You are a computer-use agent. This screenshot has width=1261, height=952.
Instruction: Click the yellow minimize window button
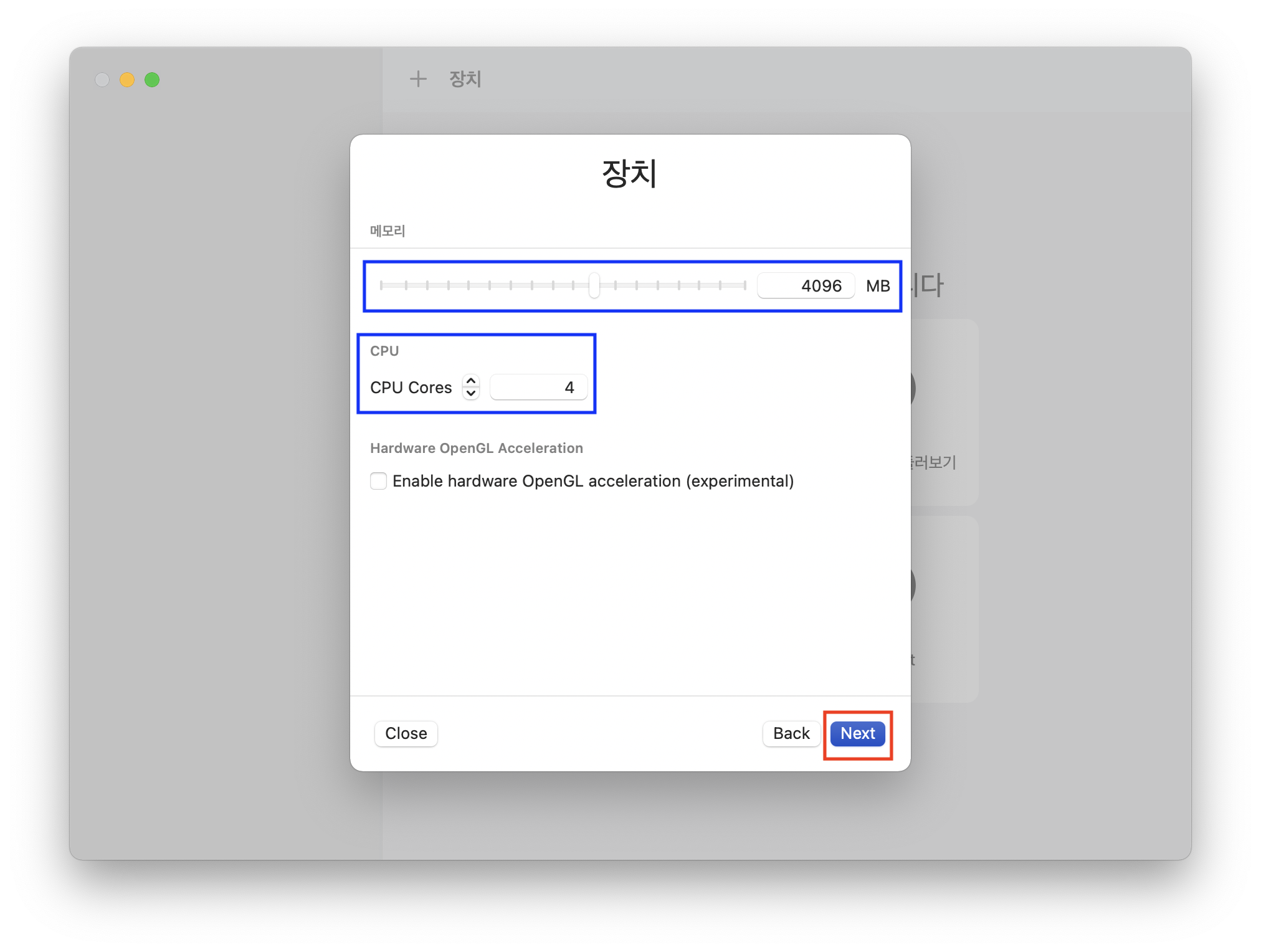tap(127, 80)
